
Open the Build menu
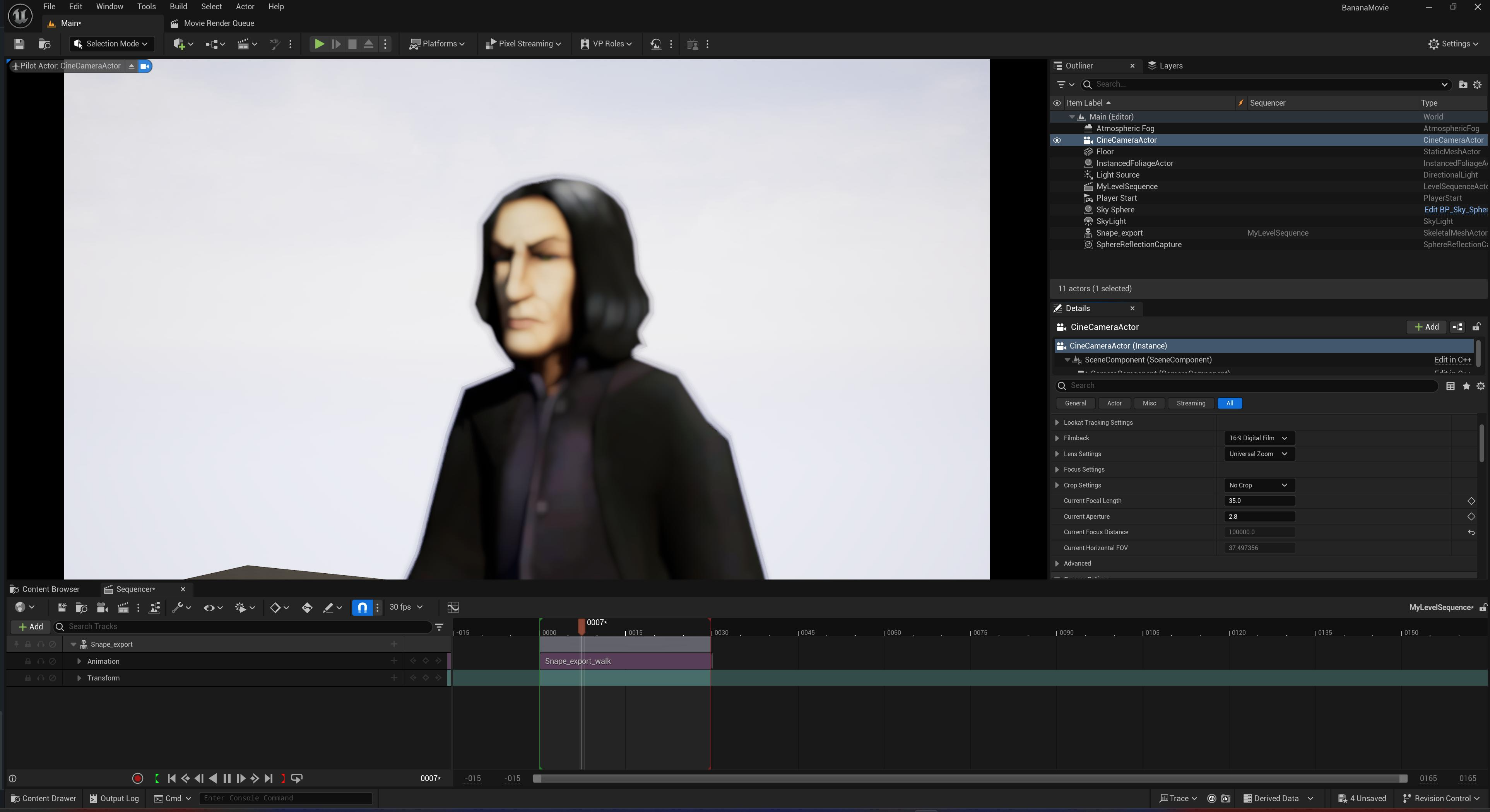[x=178, y=6]
